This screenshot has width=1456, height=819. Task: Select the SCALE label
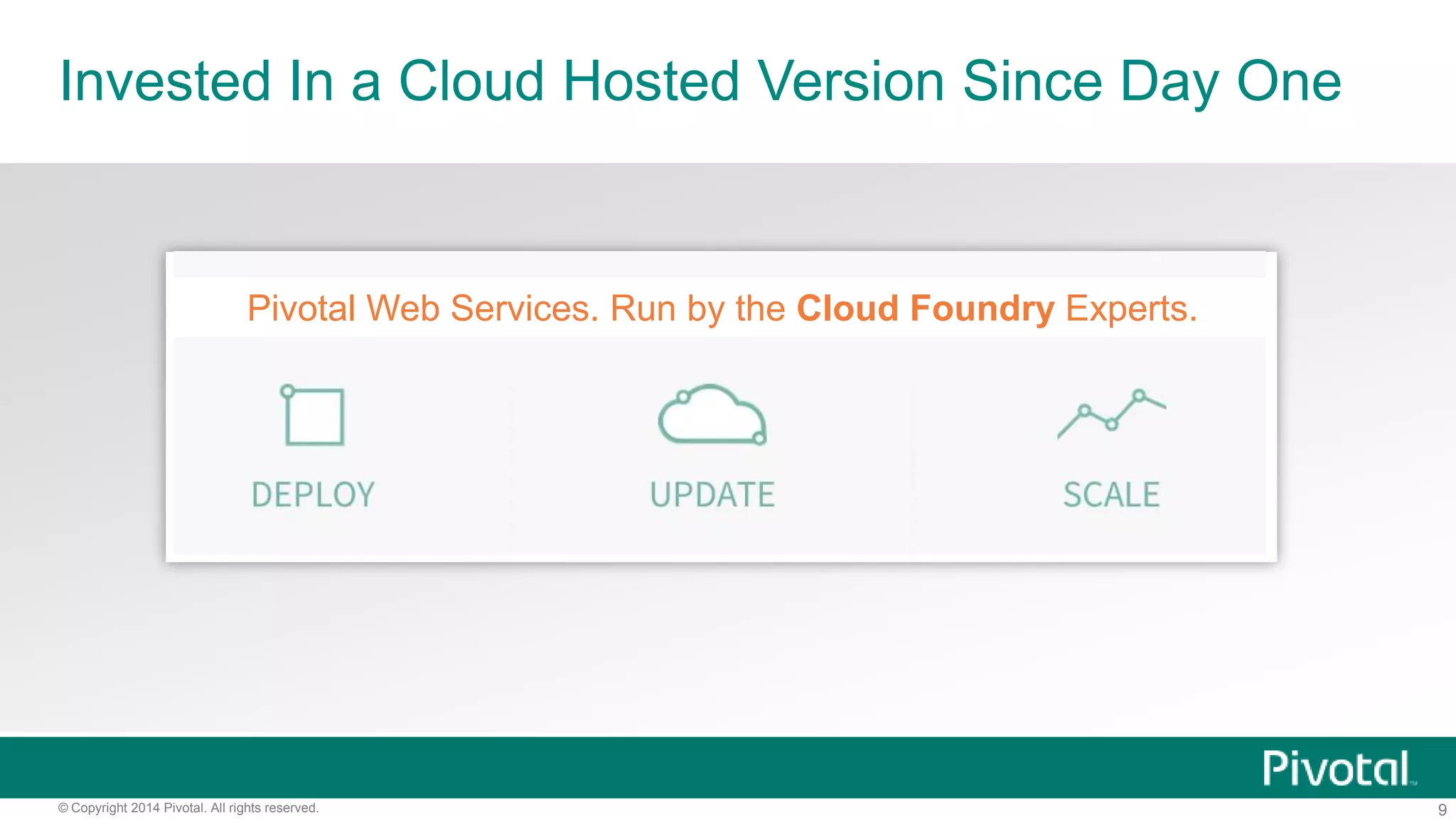click(x=1111, y=495)
